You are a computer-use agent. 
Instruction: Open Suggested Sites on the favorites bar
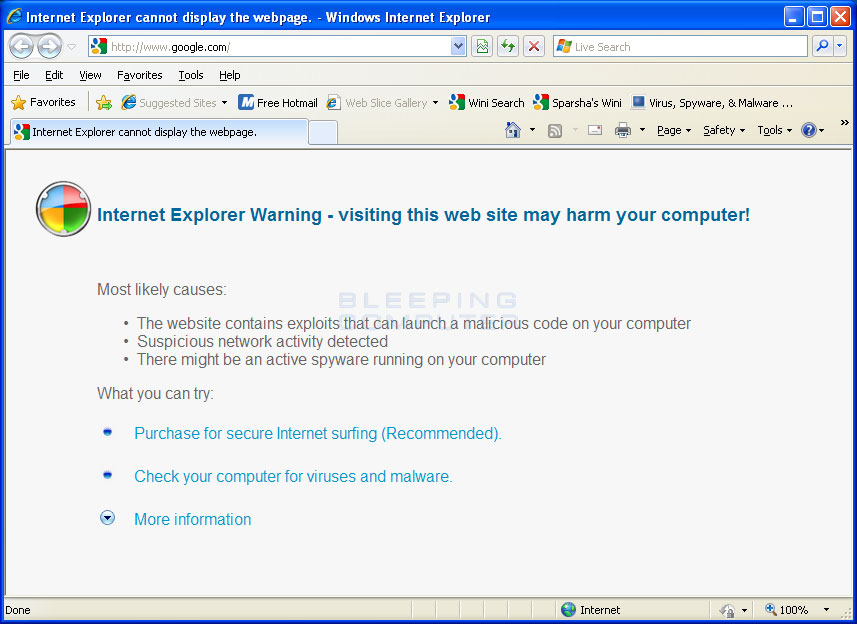(169, 103)
